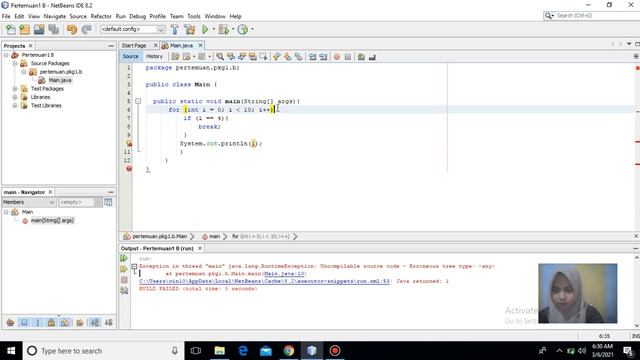This screenshot has width=640, height=360.
Task: Collapse the Pertemuan1 B project node
Action: tap(6, 55)
